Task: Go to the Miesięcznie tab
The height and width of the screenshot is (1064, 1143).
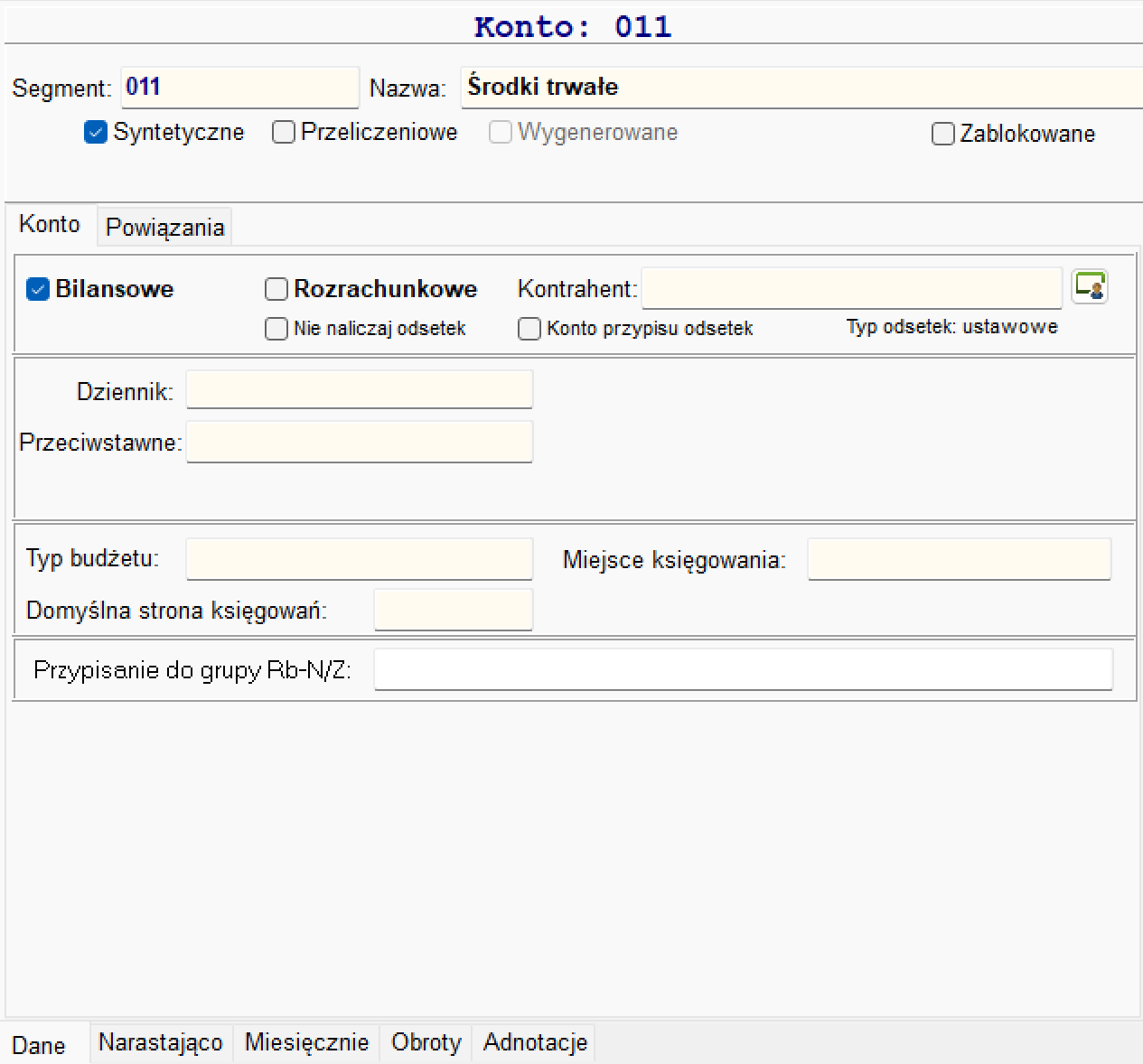Action: [x=307, y=1042]
